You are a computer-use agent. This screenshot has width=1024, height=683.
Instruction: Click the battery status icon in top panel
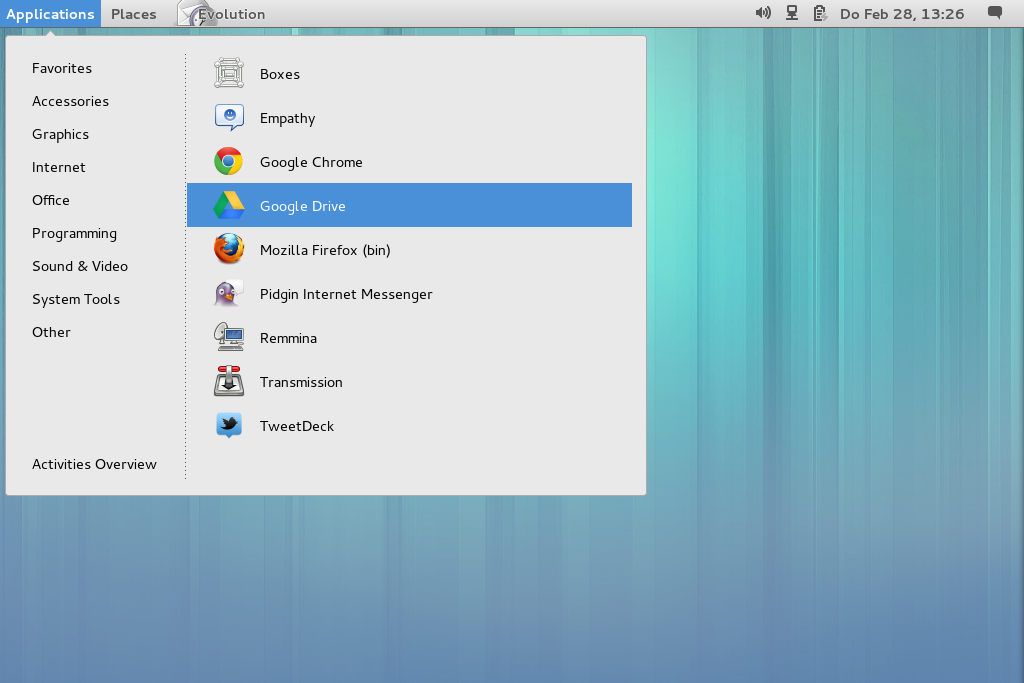[x=820, y=13]
